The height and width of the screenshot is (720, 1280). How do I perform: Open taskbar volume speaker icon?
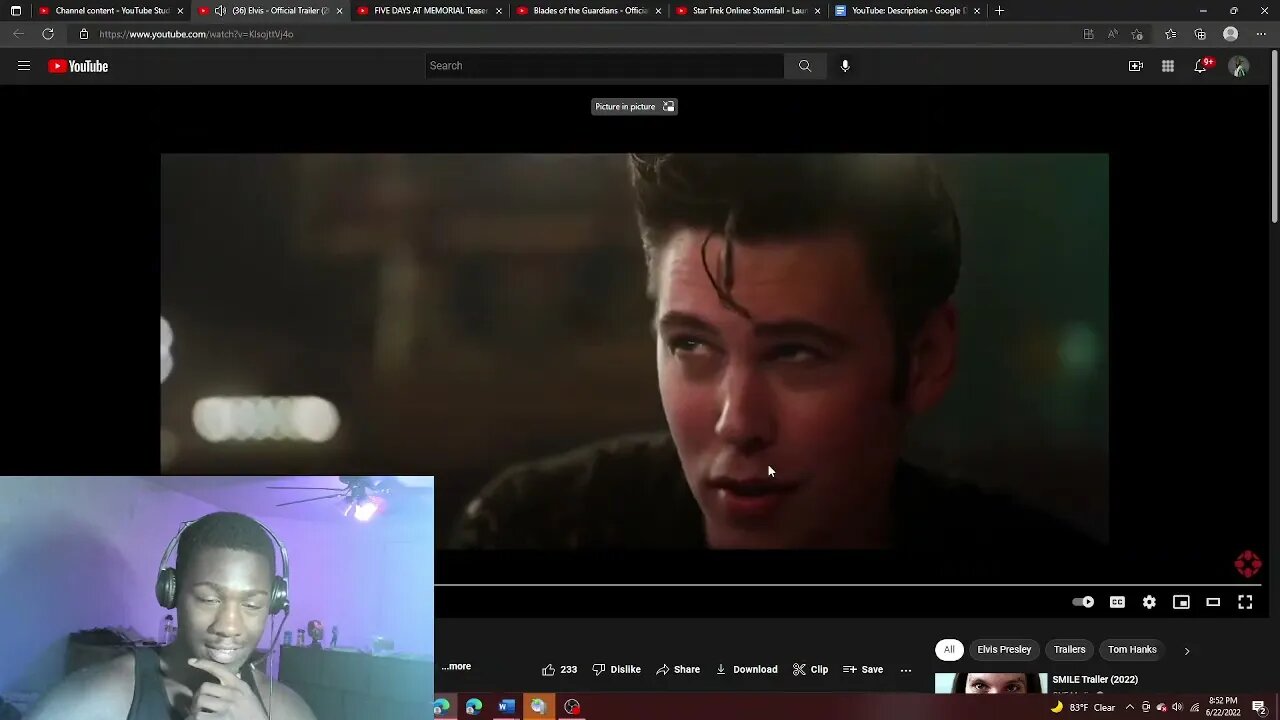pos(1177,707)
